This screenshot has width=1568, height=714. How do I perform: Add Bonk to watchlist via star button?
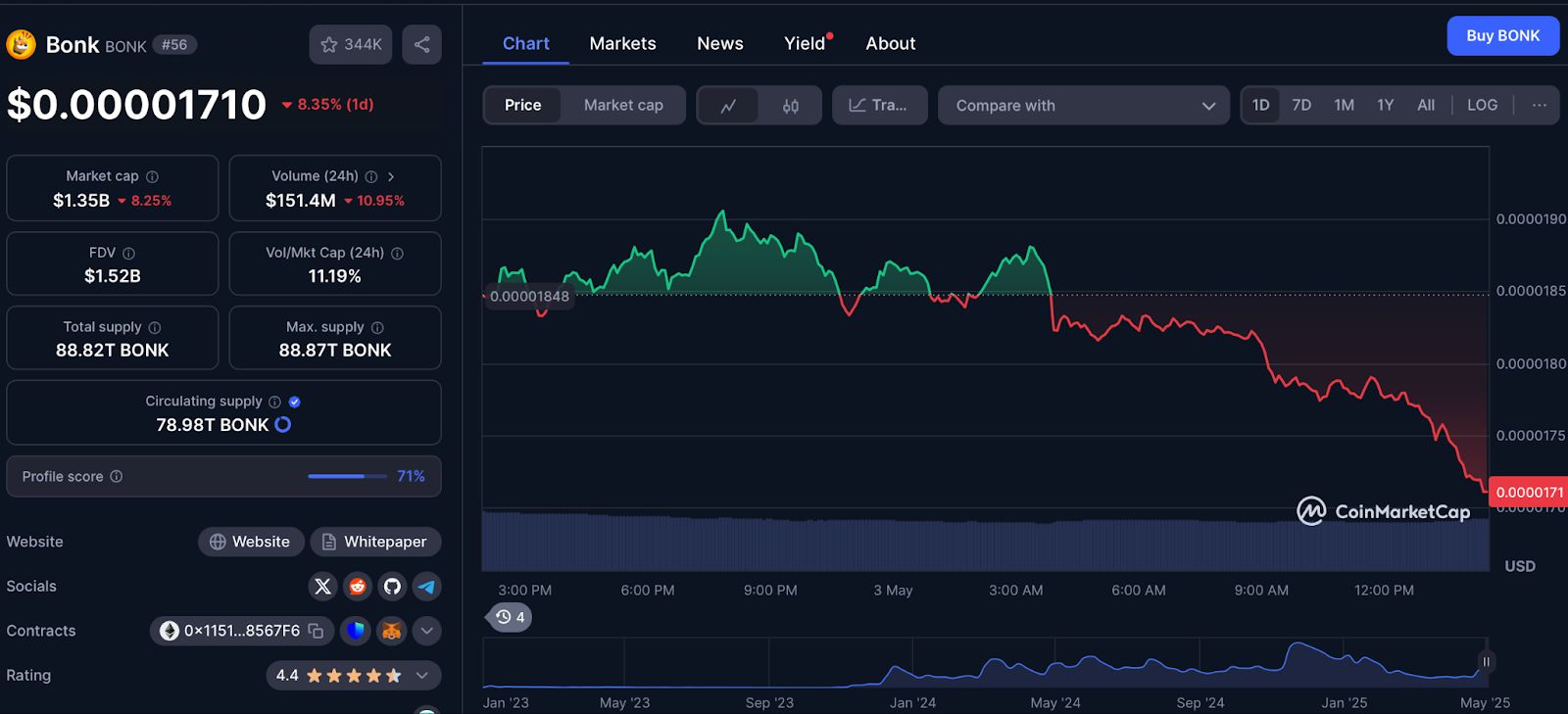point(351,44)
